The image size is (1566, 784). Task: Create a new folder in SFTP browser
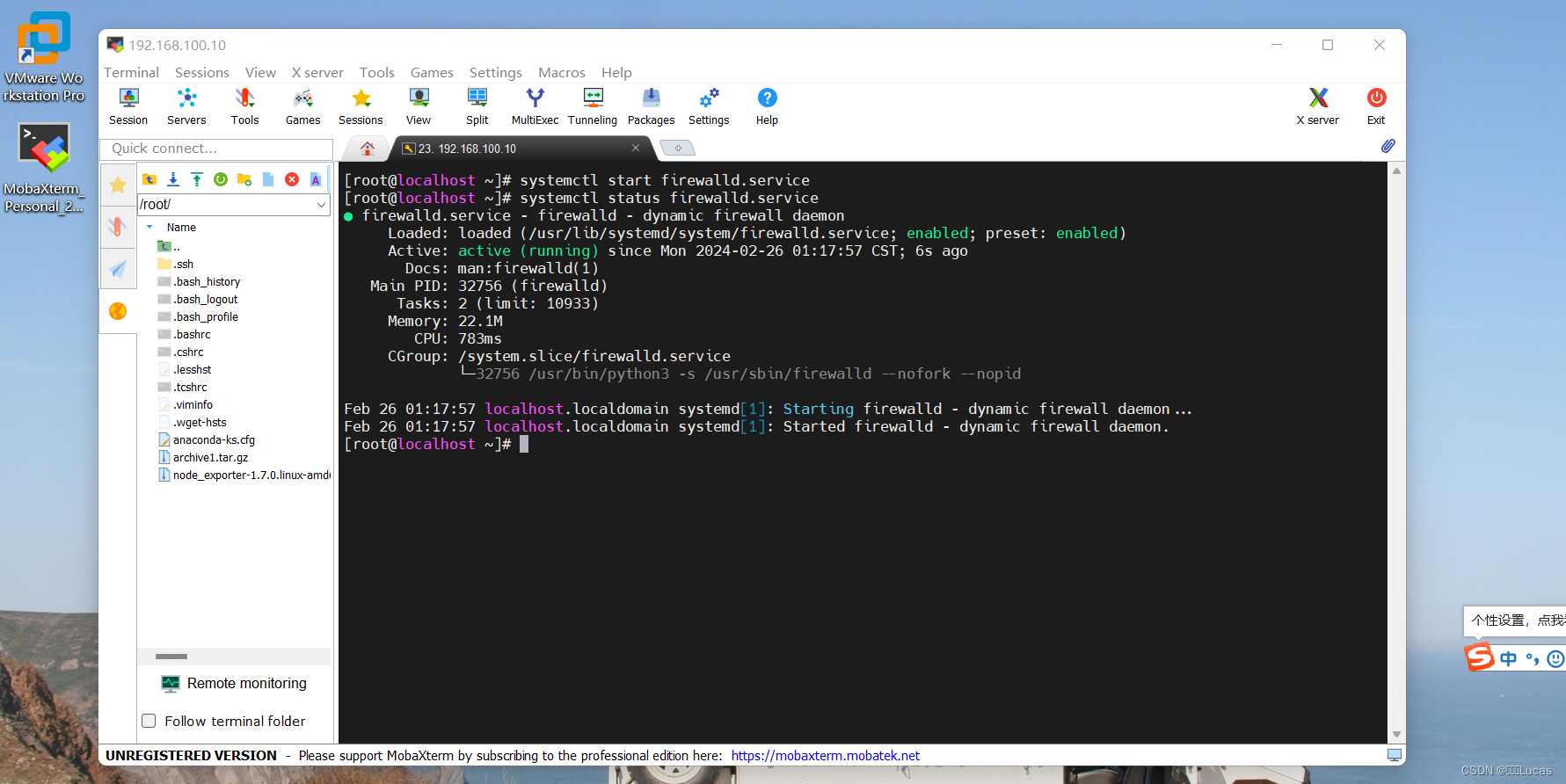[244, 179]
